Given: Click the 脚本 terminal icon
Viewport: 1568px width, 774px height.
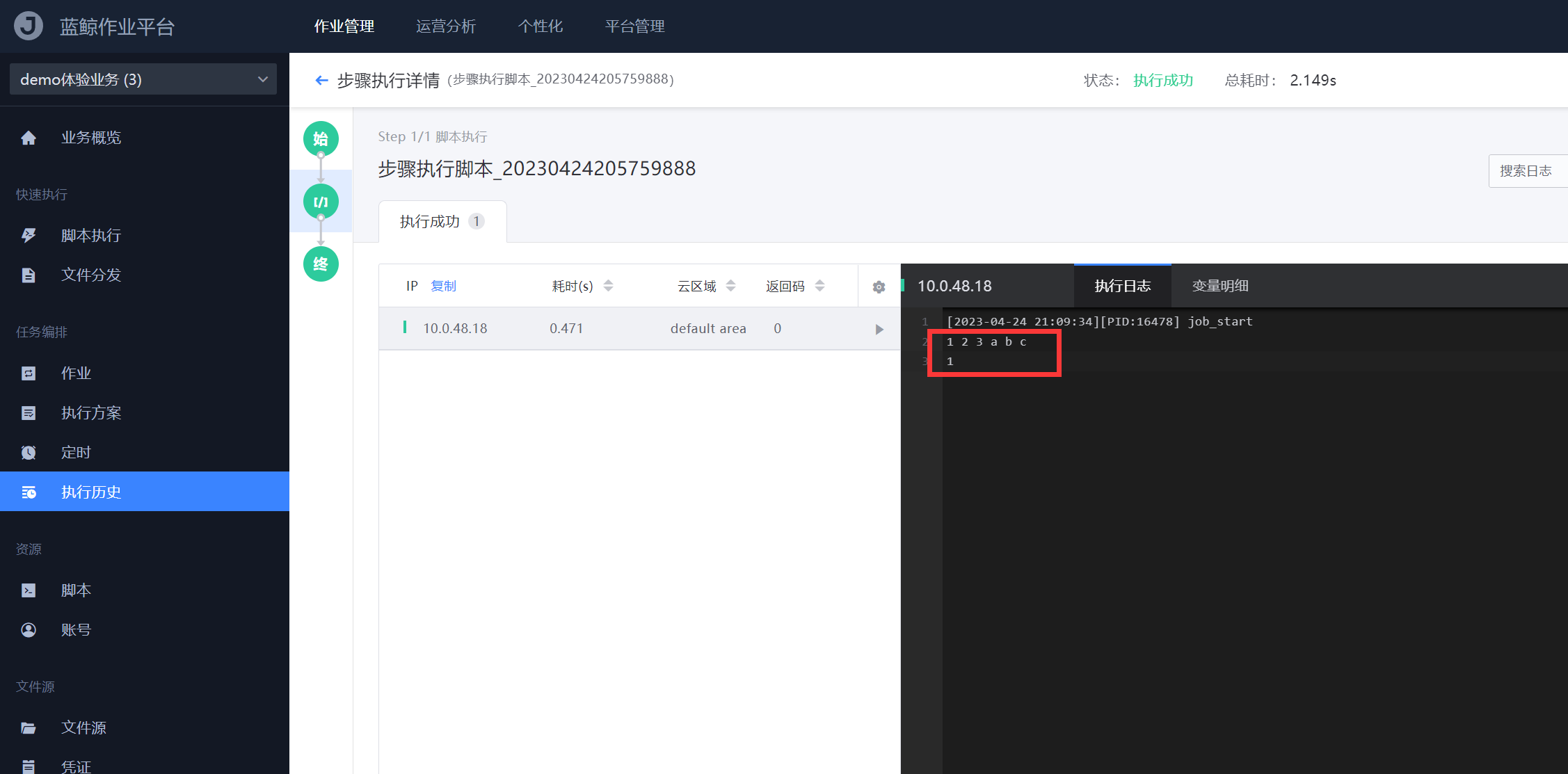Looking at the screenshot, I should 29,590.
